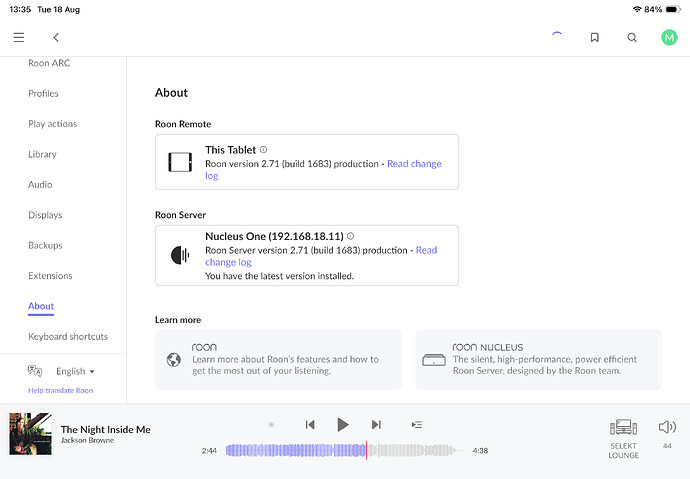This screenshot has height=479, width=690.
Task: Skip to next track
Action: click(x=376, y=424)
